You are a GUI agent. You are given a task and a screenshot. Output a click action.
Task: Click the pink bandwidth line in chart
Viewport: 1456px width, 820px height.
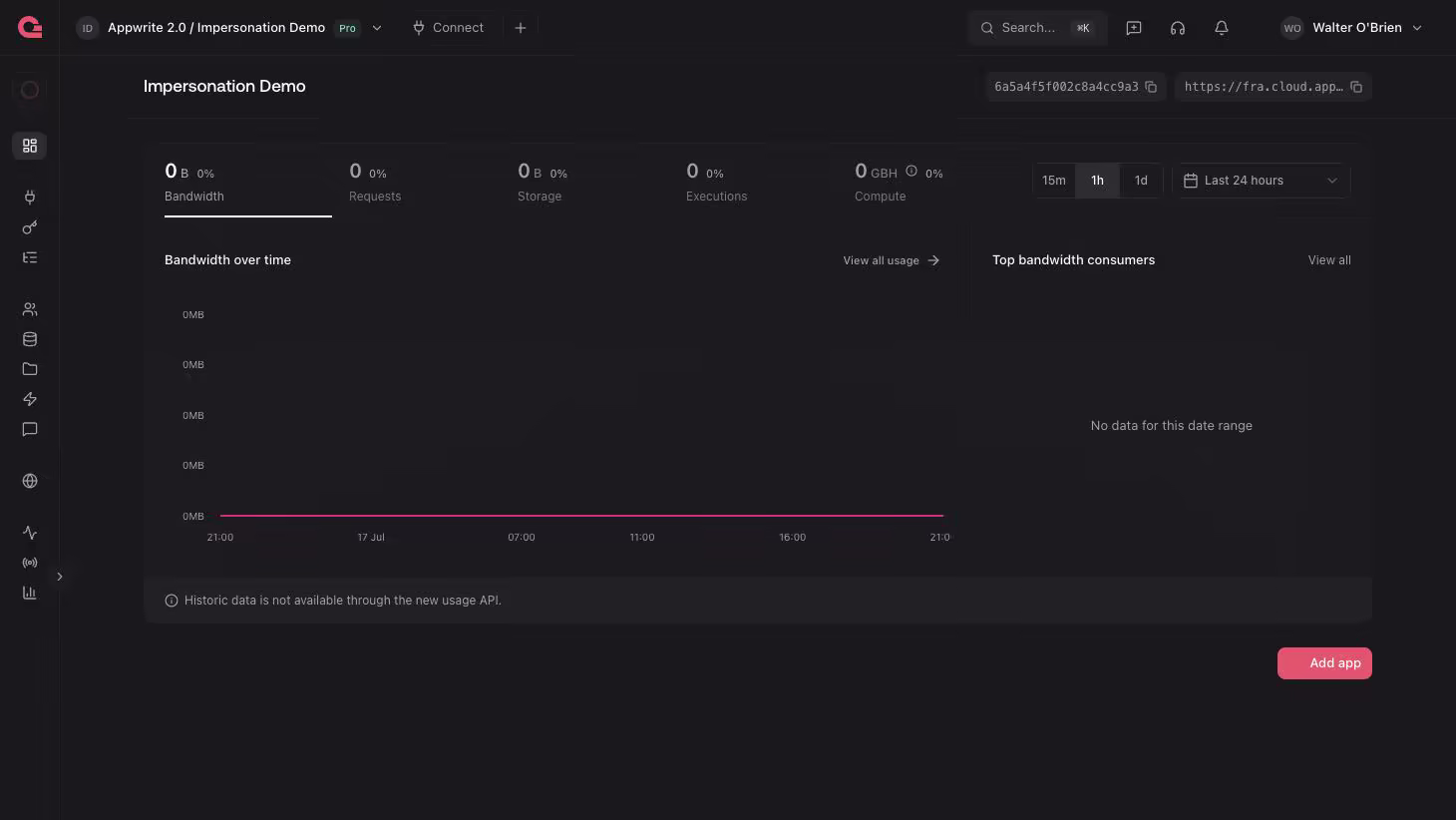tap(581, 516)
